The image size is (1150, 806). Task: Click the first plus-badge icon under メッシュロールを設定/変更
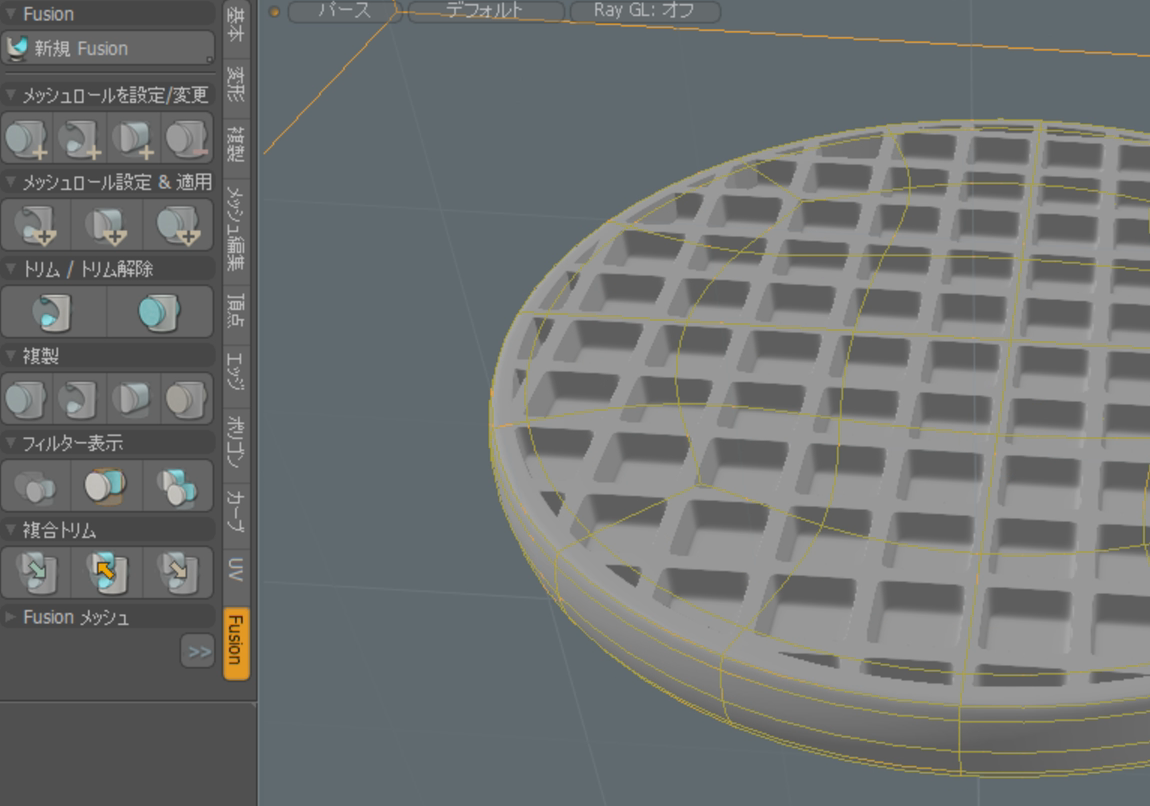coord(27,139)
